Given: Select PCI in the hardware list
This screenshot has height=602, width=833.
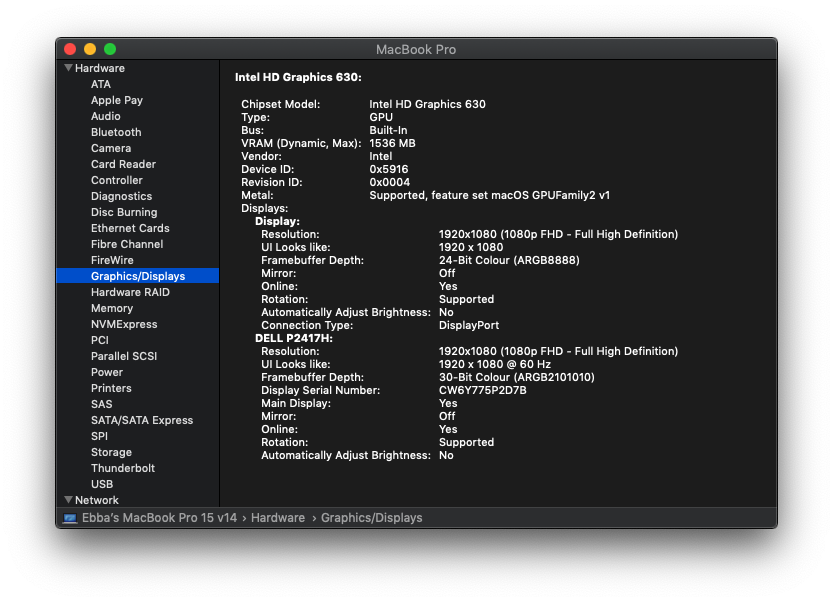Looking at the screenshot, I should point(99,340).
